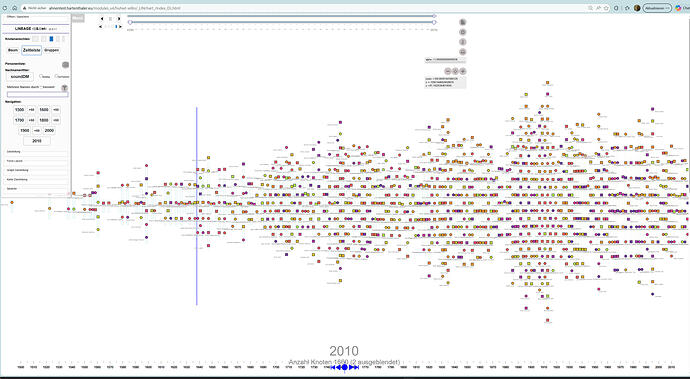Viewport: 690px width, 379px height.
Task: Click the lower range slider left handle
Action: point(130,22)
